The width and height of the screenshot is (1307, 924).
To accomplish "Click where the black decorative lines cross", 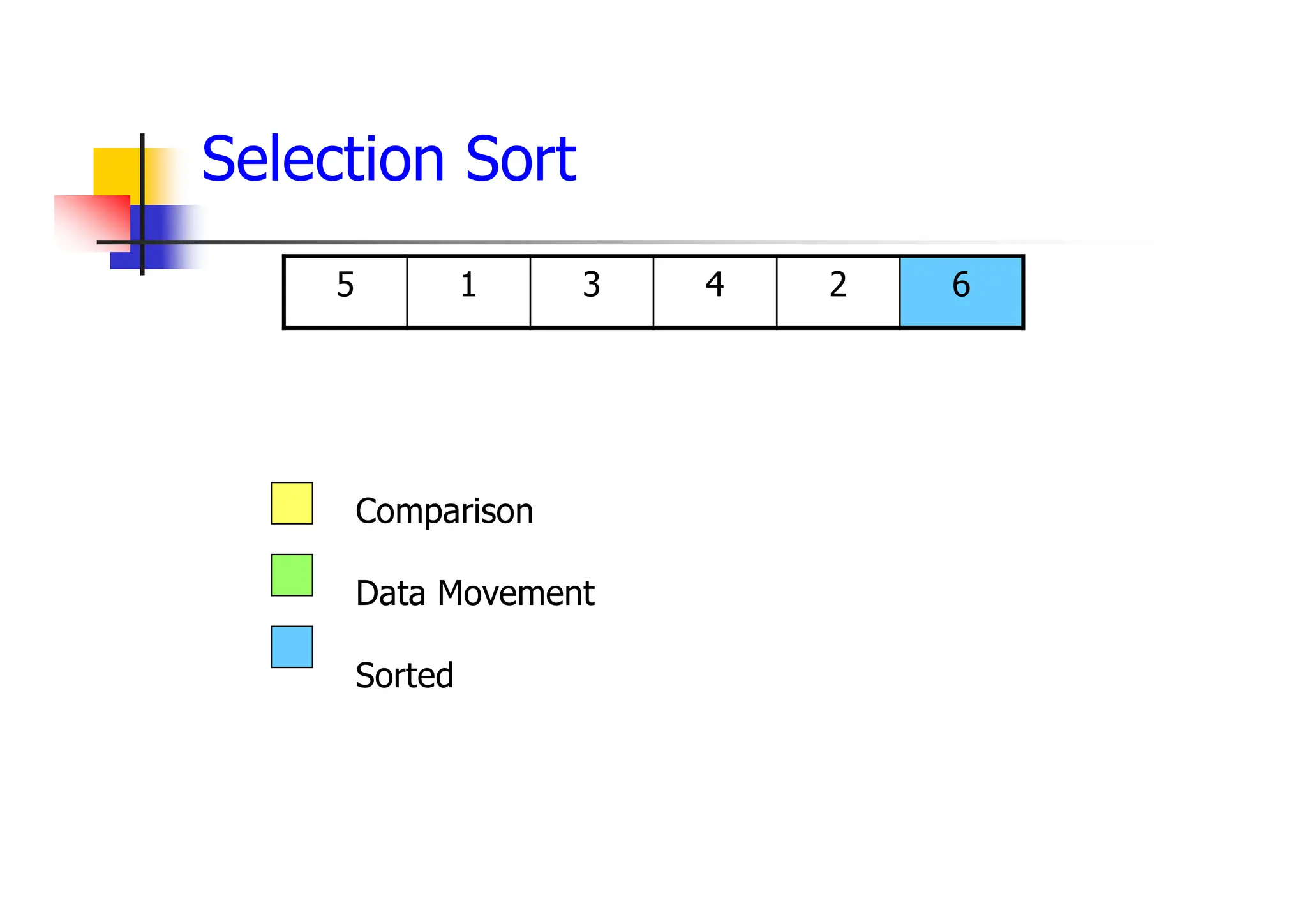I will coord(142,242).
